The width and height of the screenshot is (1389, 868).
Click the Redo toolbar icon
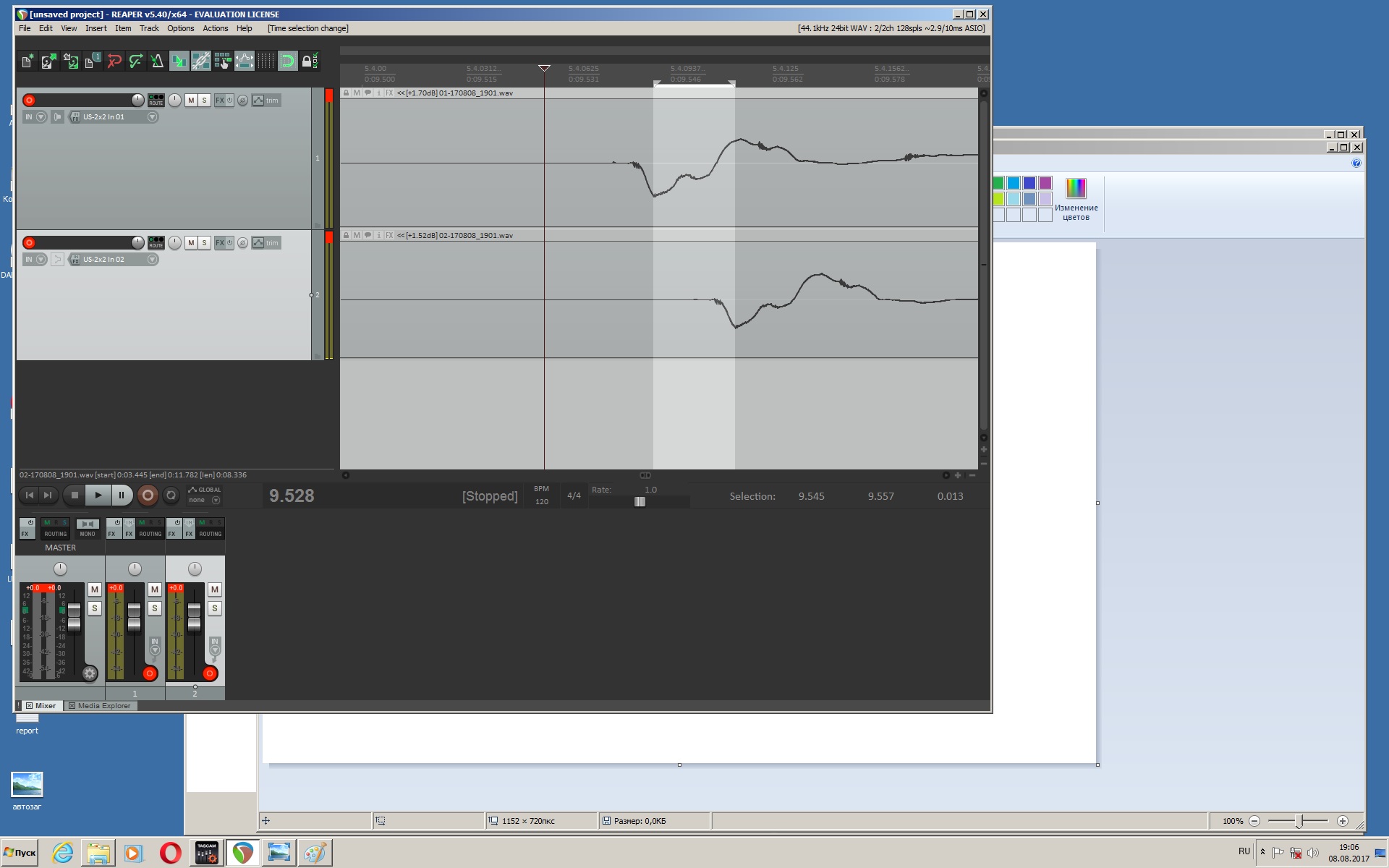click(135, 61)
